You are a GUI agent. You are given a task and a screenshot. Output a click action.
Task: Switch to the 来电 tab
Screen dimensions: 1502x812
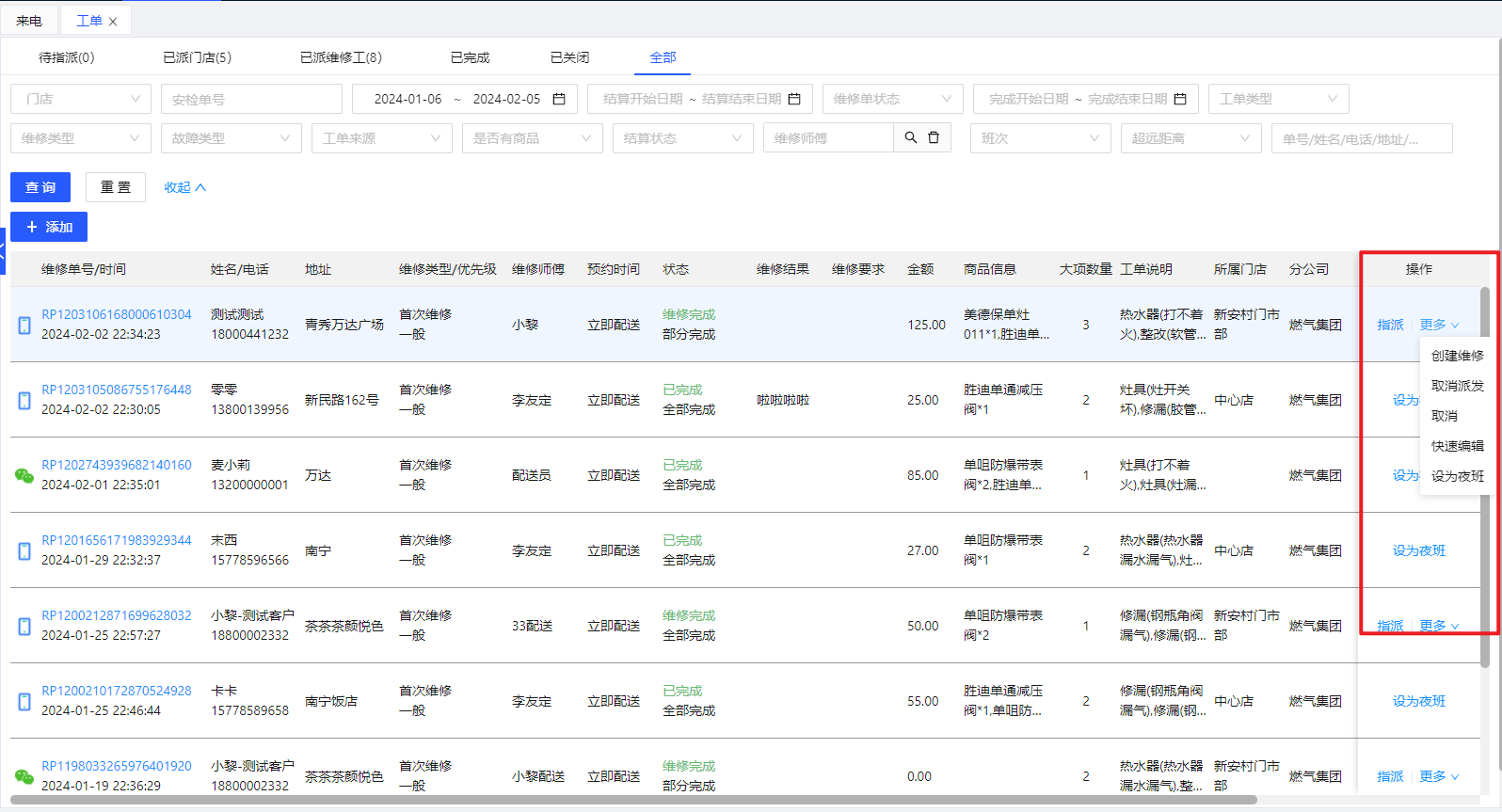(x=29, y=21)
